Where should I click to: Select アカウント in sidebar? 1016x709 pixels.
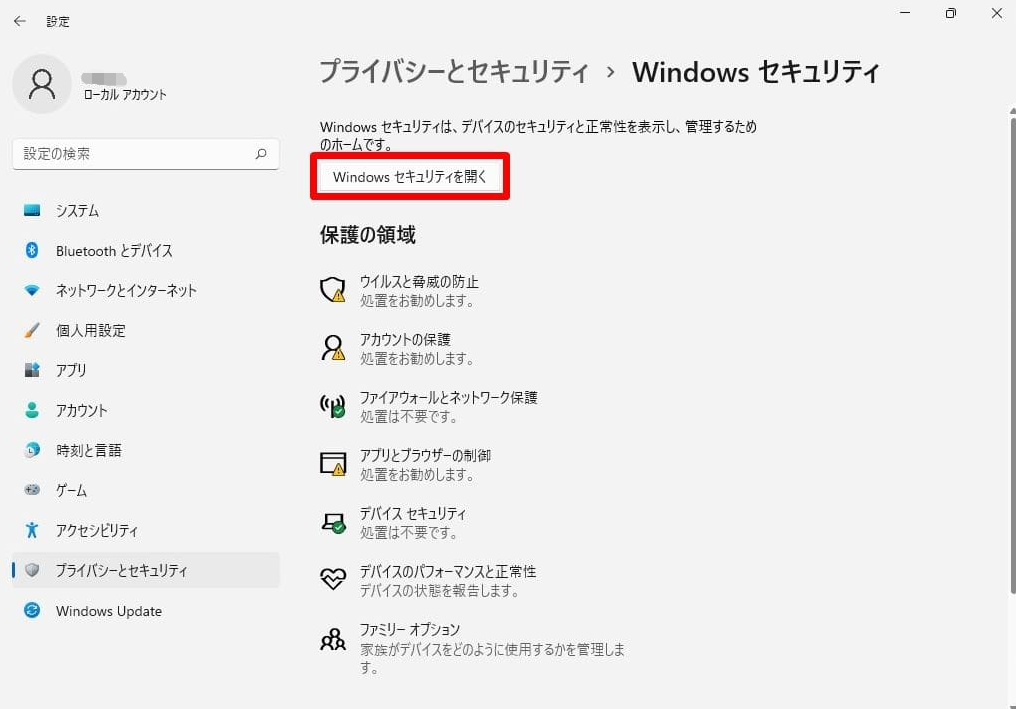[x=146, y=410]
